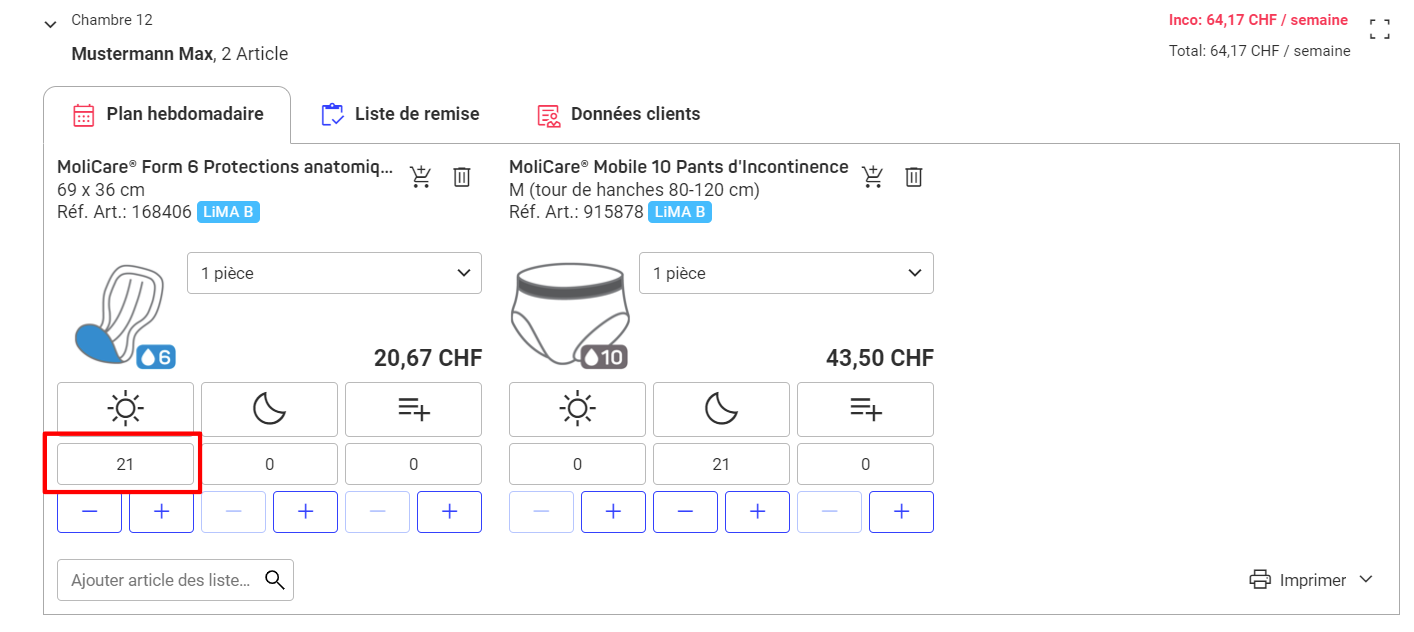
Task: Delete the MoliCare Mobile 10 Pants article
Action: [913, 177]
